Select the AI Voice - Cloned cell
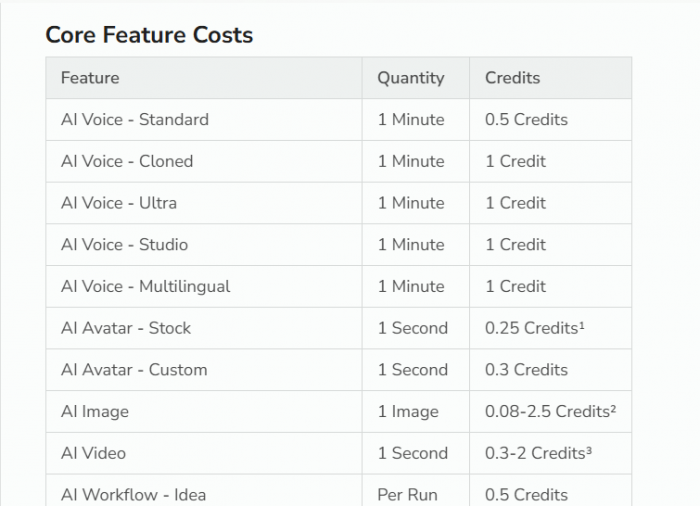700x506 pixels. (x=127, y=161)
